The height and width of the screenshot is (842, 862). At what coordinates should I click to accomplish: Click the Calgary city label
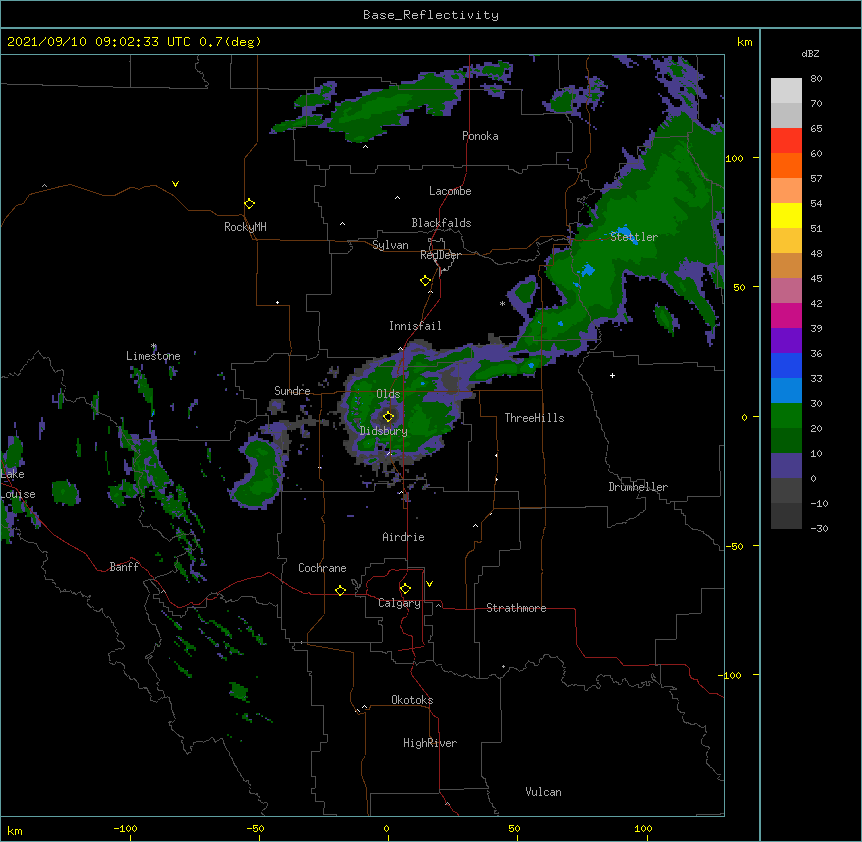[x=399, y=603]
